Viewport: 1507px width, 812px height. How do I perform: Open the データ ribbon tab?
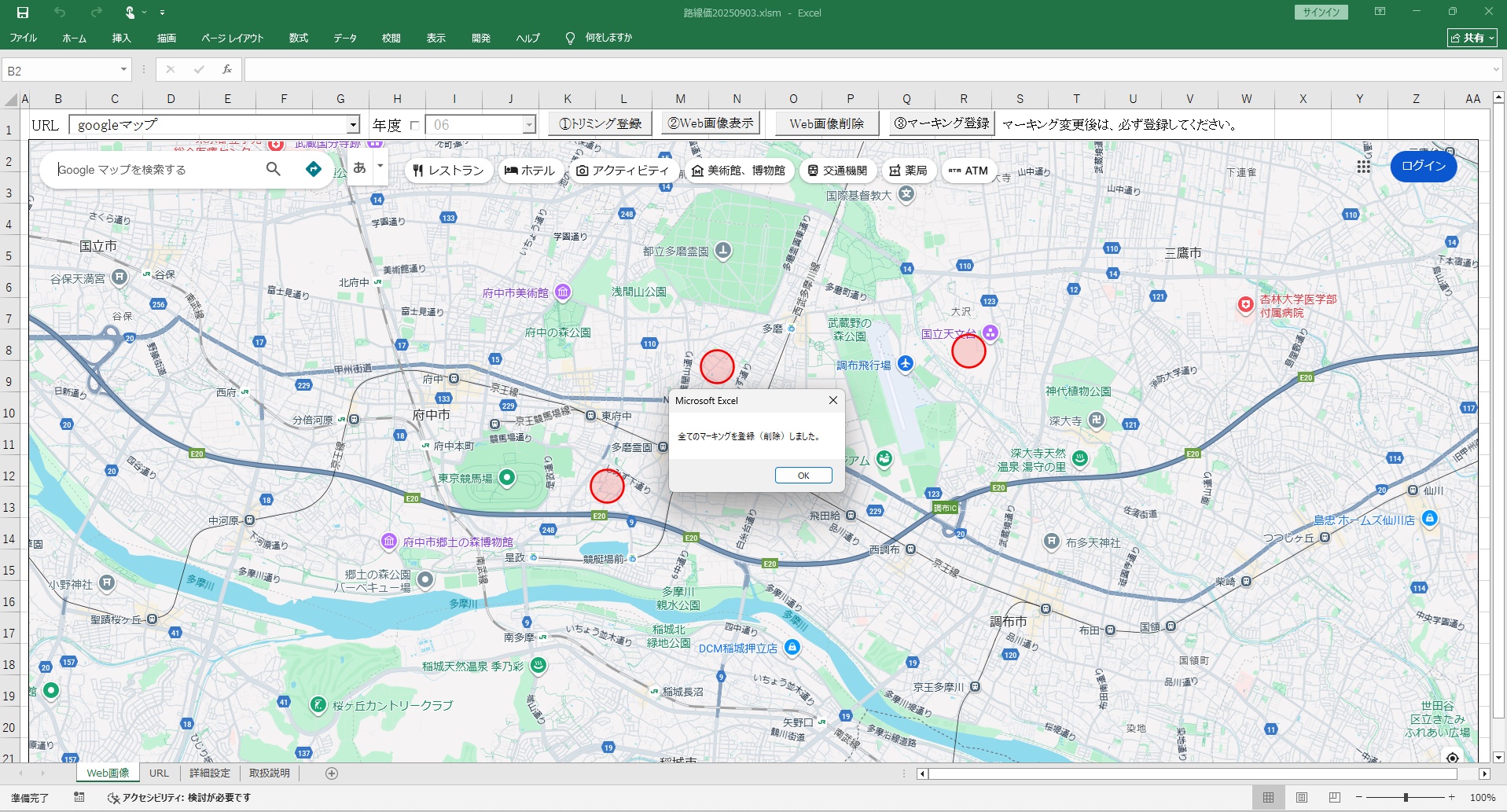[x=345, y=38]
